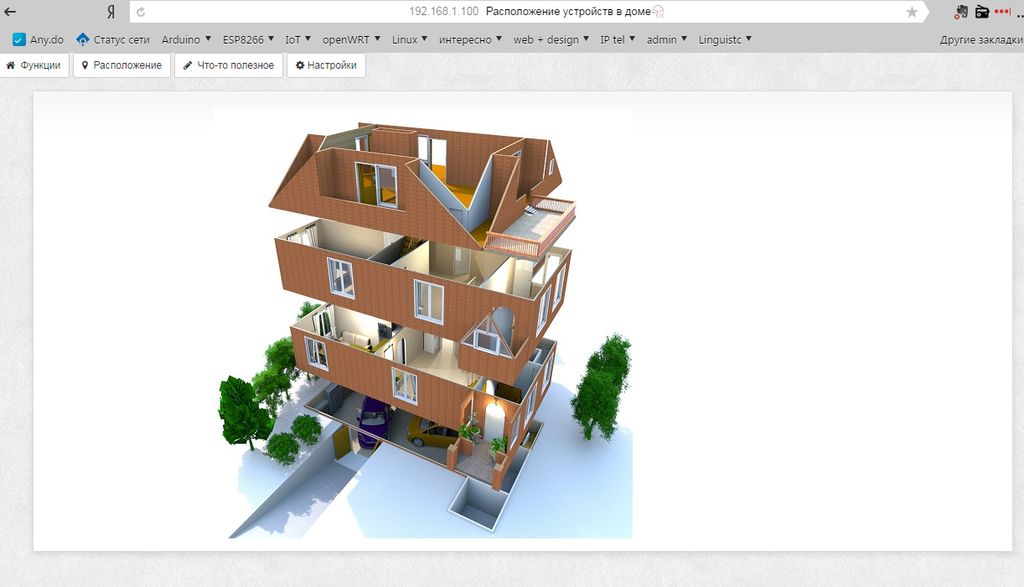Viewport: 1024px width, 587px height.
Task: Open Другие закладки folder
Action: 981,39
